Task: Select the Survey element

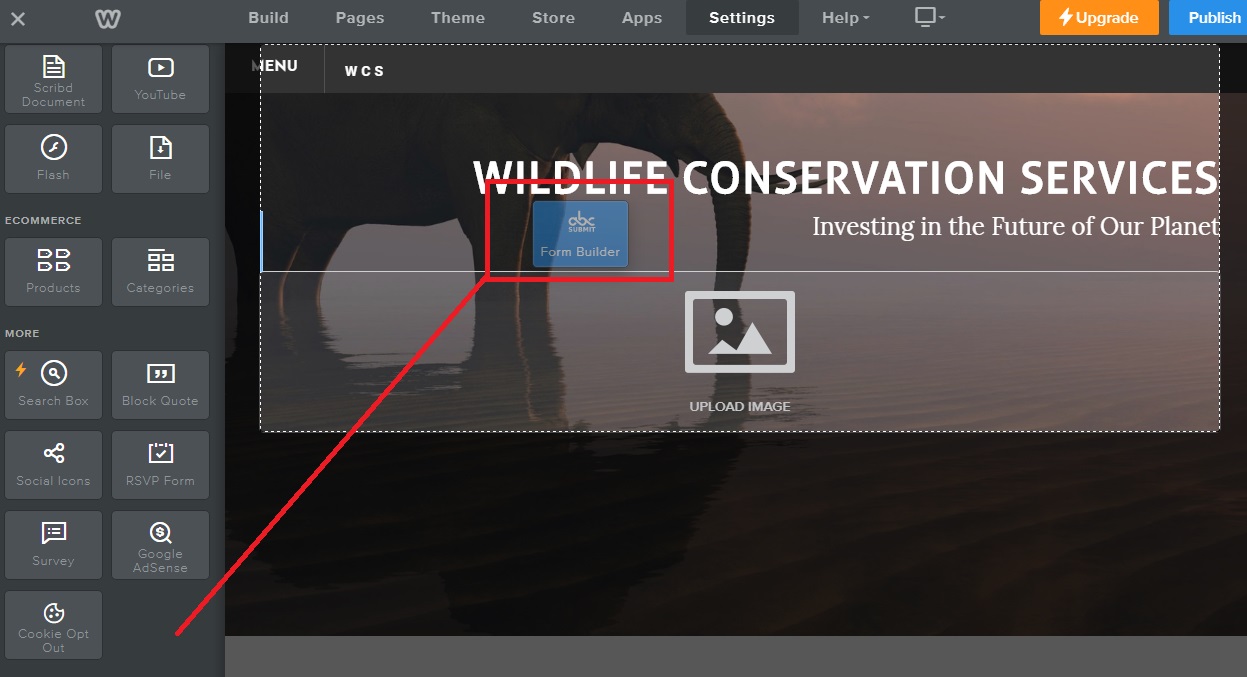Action: pos(53,545)
